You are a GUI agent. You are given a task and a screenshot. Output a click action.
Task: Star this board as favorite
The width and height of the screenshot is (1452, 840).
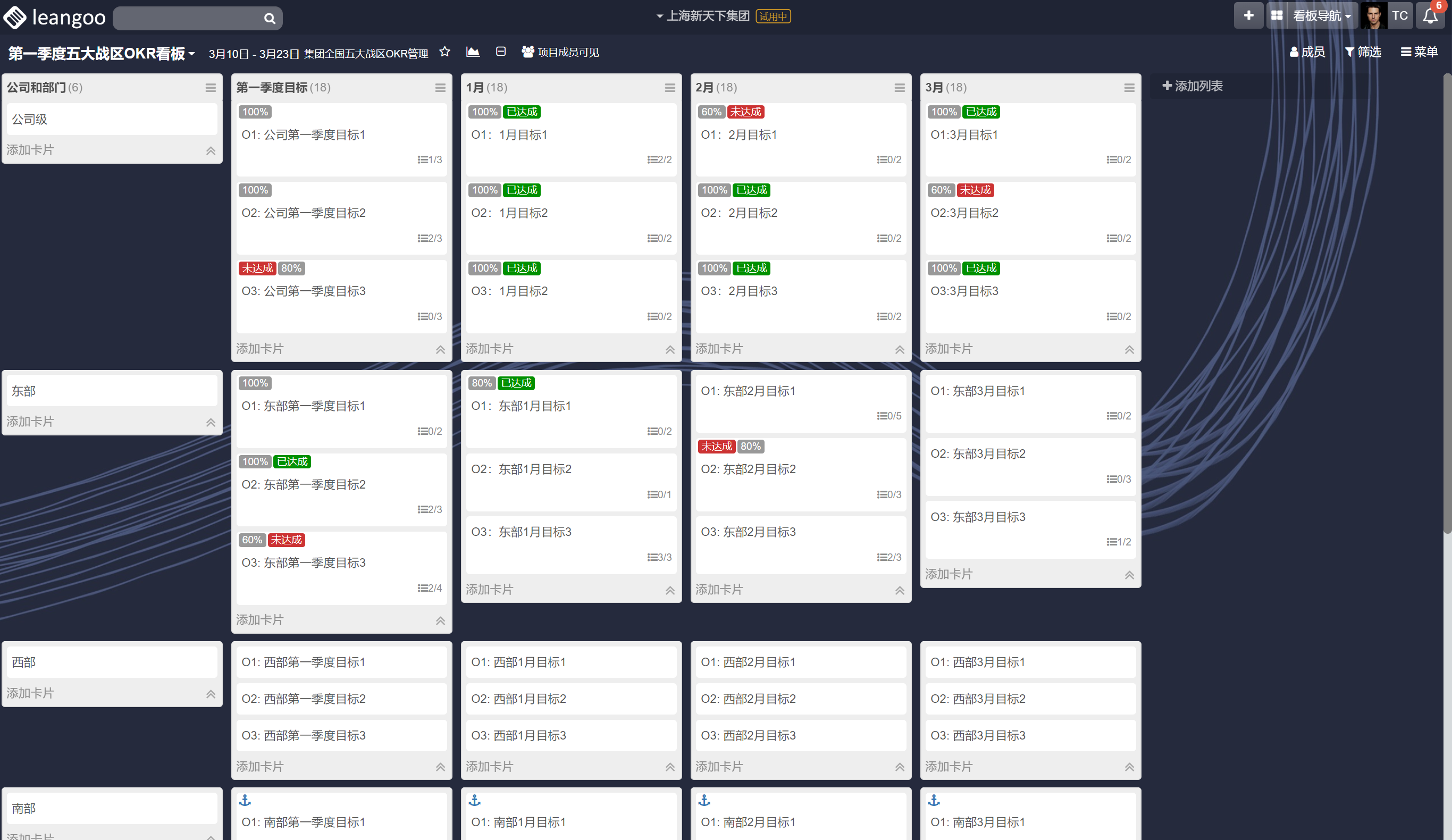[x=444, y=52]
